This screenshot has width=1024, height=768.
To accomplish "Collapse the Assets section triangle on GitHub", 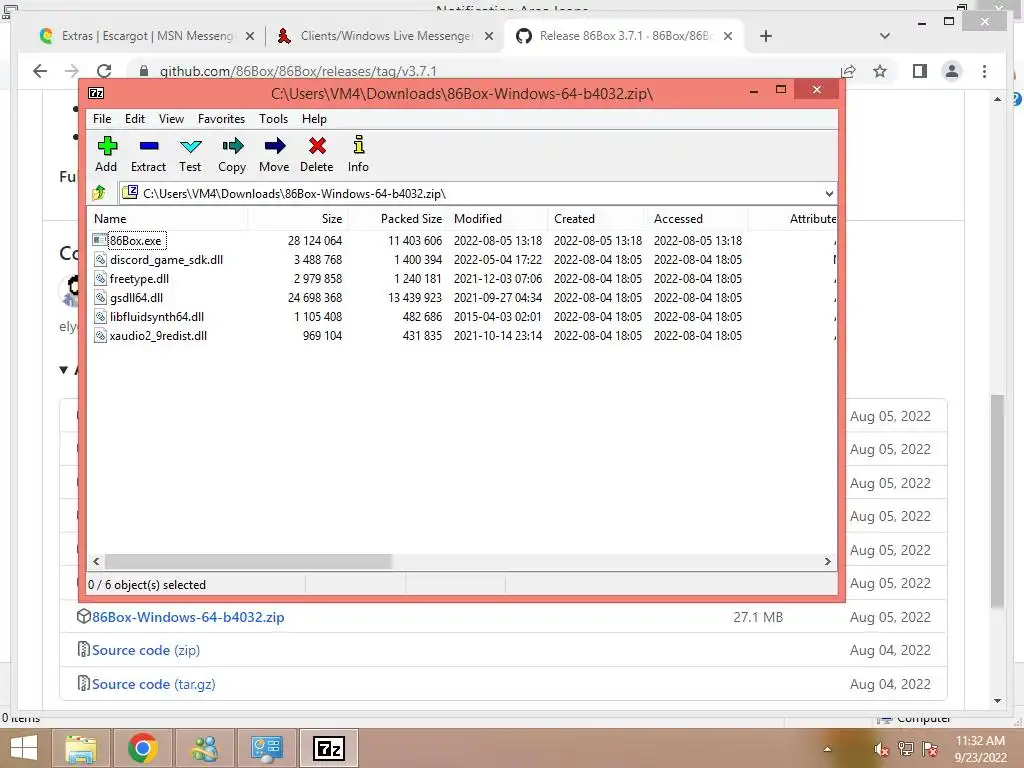I will point(63,370).
